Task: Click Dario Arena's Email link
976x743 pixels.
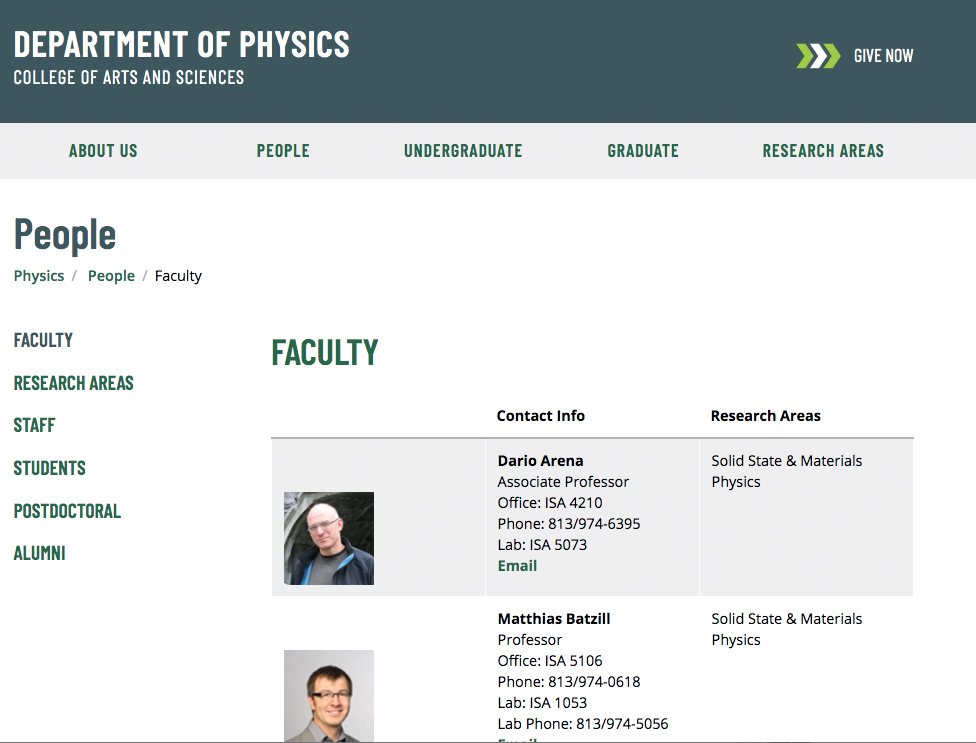Action: [517, 566]
